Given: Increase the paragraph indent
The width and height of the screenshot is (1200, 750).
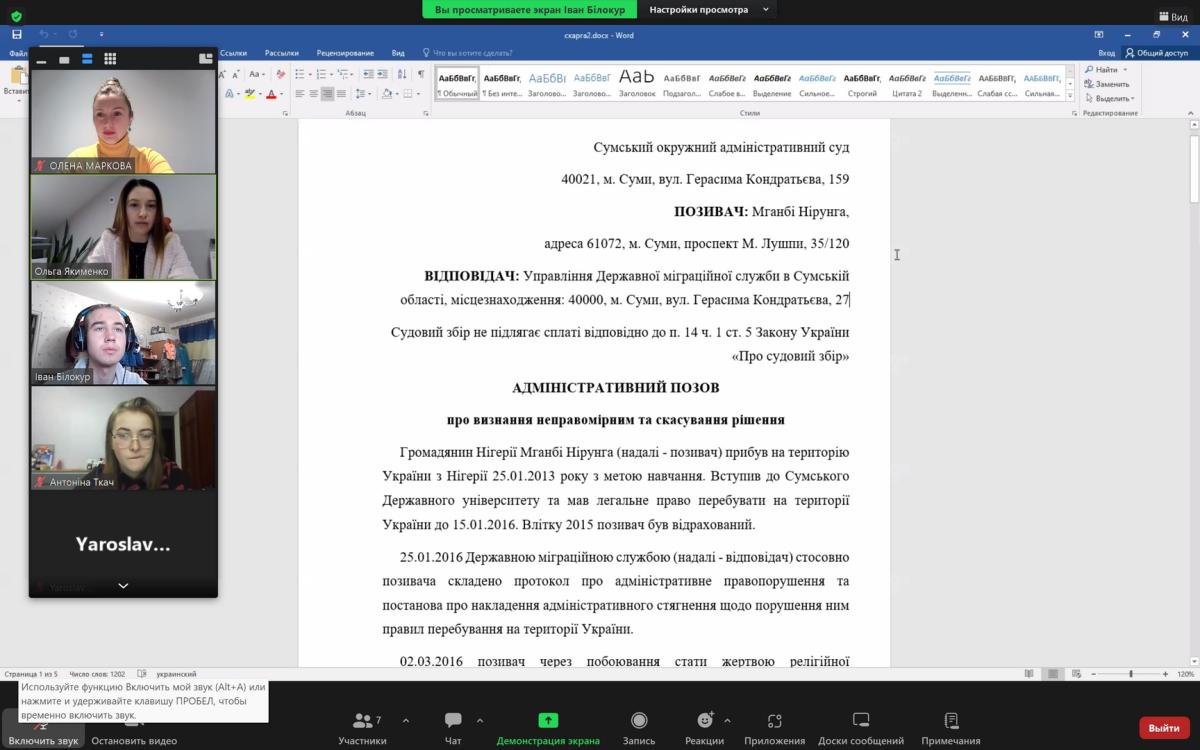Looking at the screenshot, I should click(x=383, y=74).
